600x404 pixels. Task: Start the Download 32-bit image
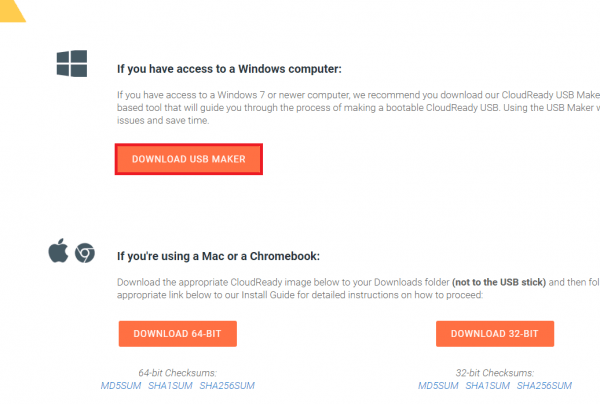pyautogui.click(x=495, y=334)
